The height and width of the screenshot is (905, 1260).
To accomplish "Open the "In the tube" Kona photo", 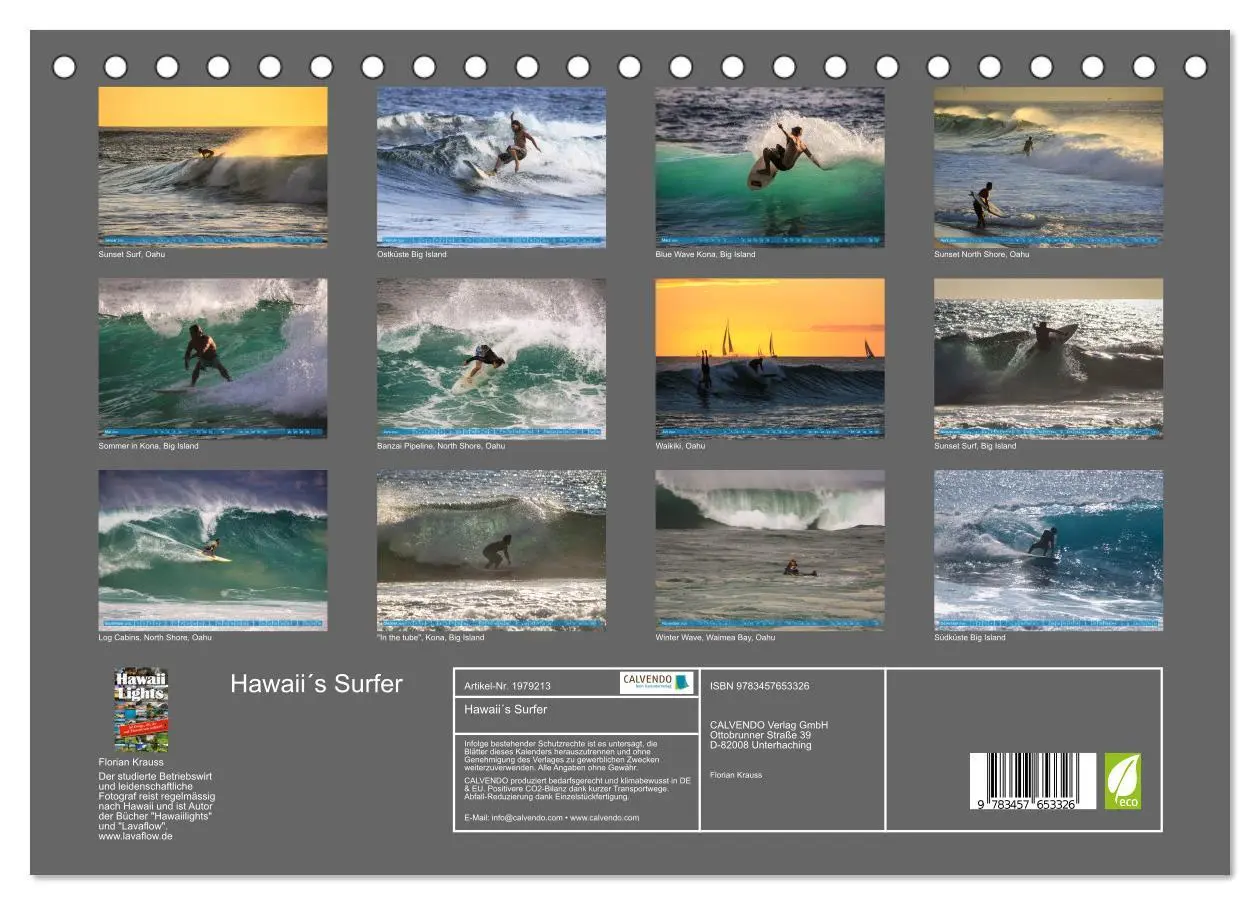I will pyautogui.click(x=491, y=550).
